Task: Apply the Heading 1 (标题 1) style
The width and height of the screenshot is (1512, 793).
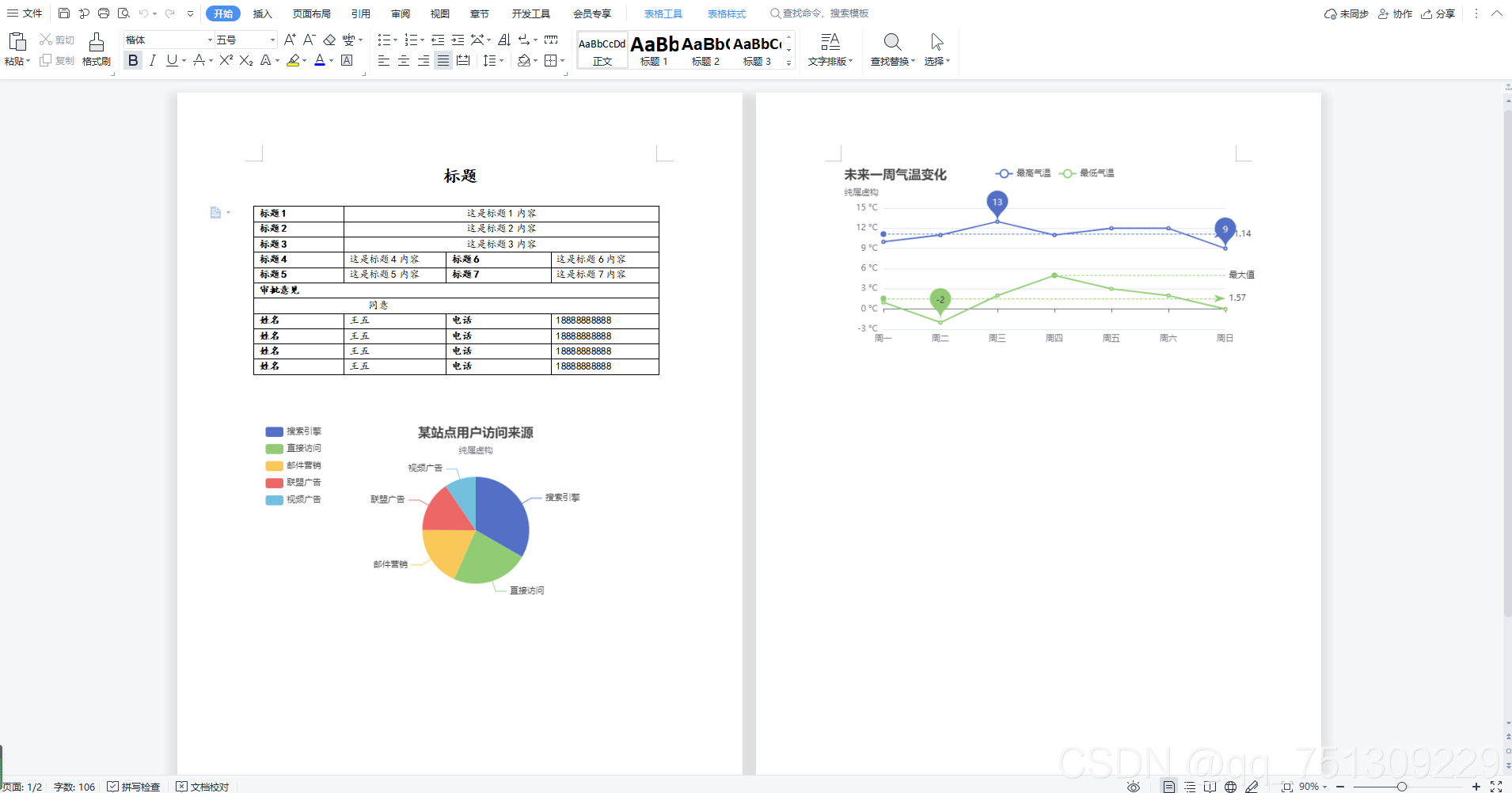Action: click(x=655, y=50)
